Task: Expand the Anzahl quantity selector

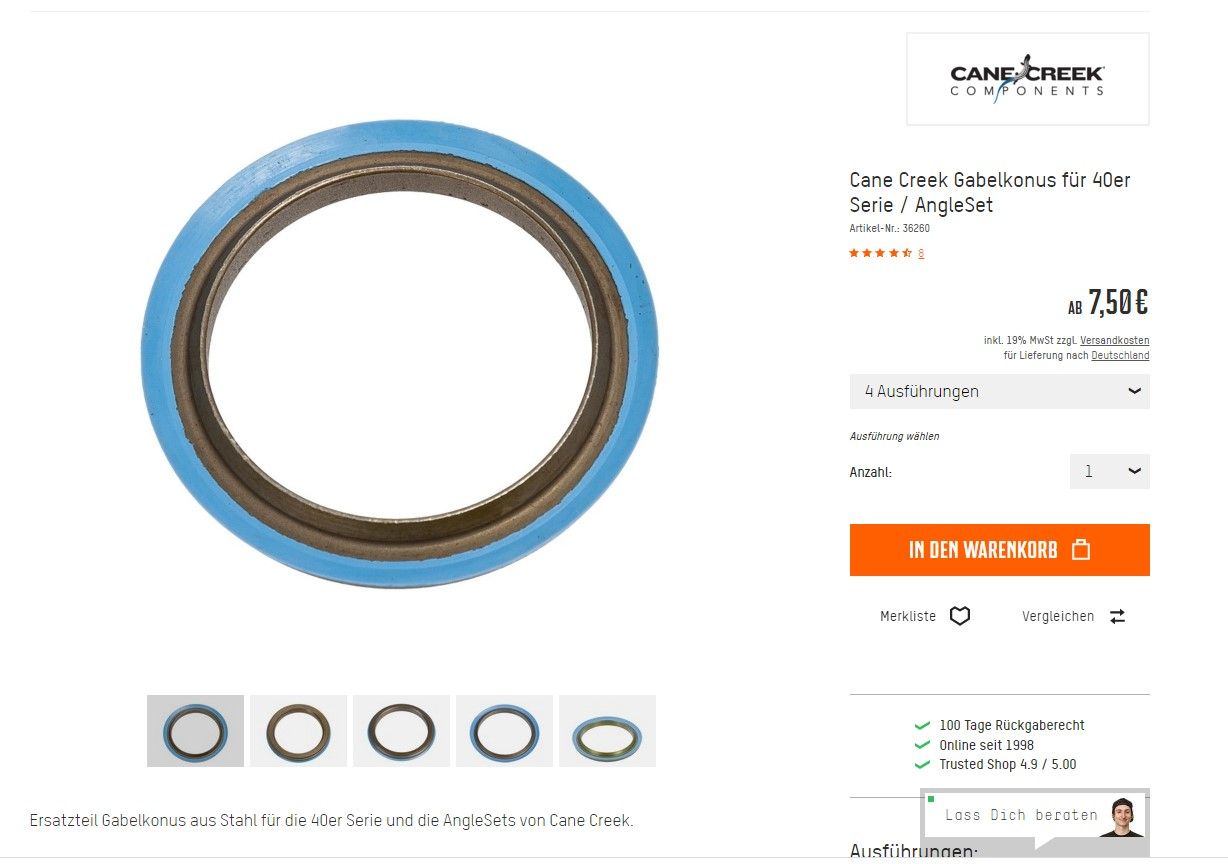Action: pos(1110,471)
